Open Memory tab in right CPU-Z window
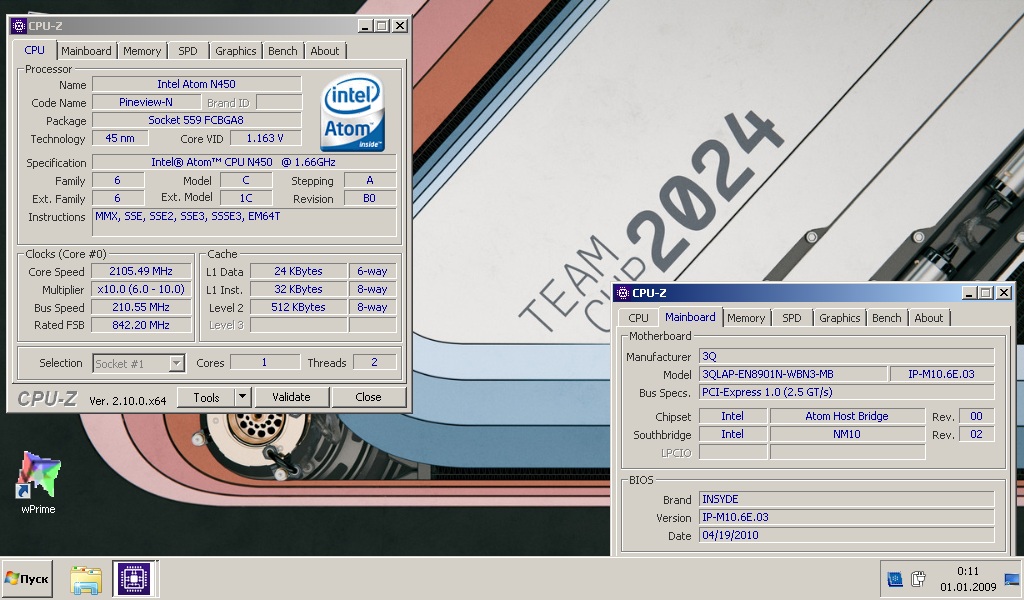1024x600 pixels. [x=746, y=318]
